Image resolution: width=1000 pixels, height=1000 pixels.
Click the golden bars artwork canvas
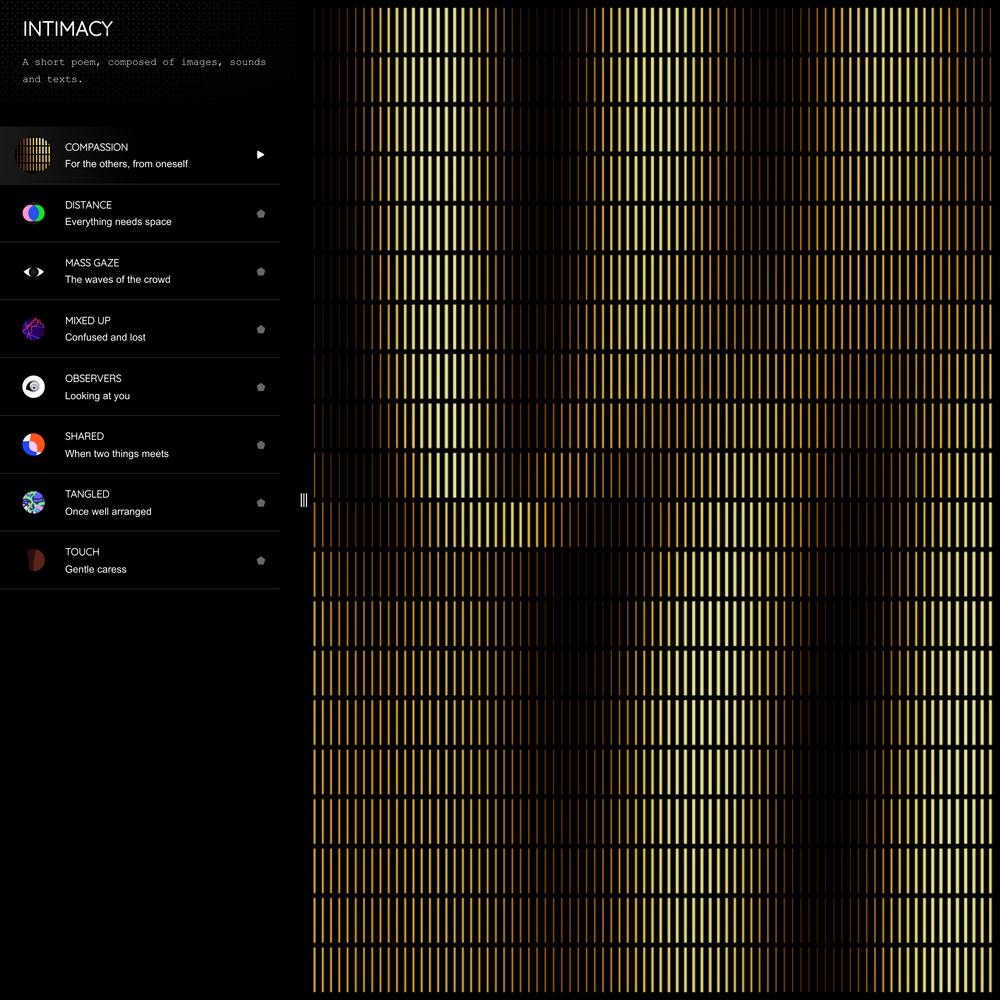pyautogui.click(x=652, y=500)
